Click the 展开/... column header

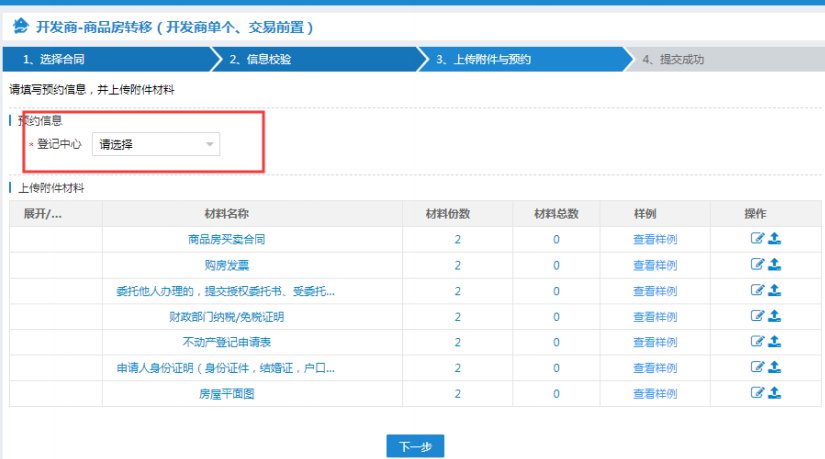click(x=56, y=214)
